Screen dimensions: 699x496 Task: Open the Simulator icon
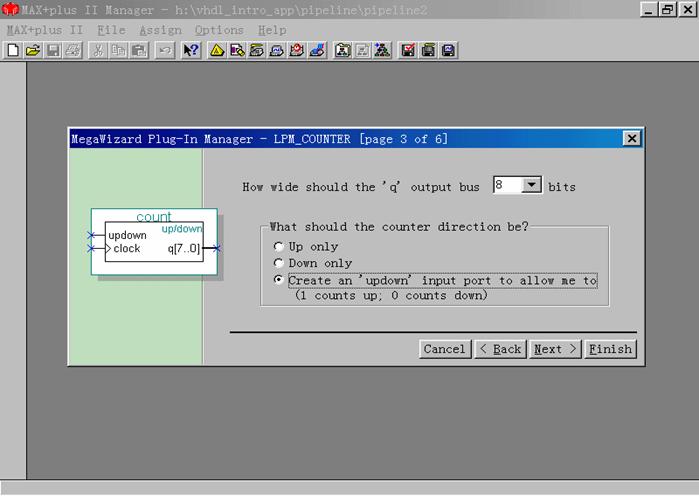point(277,50)
